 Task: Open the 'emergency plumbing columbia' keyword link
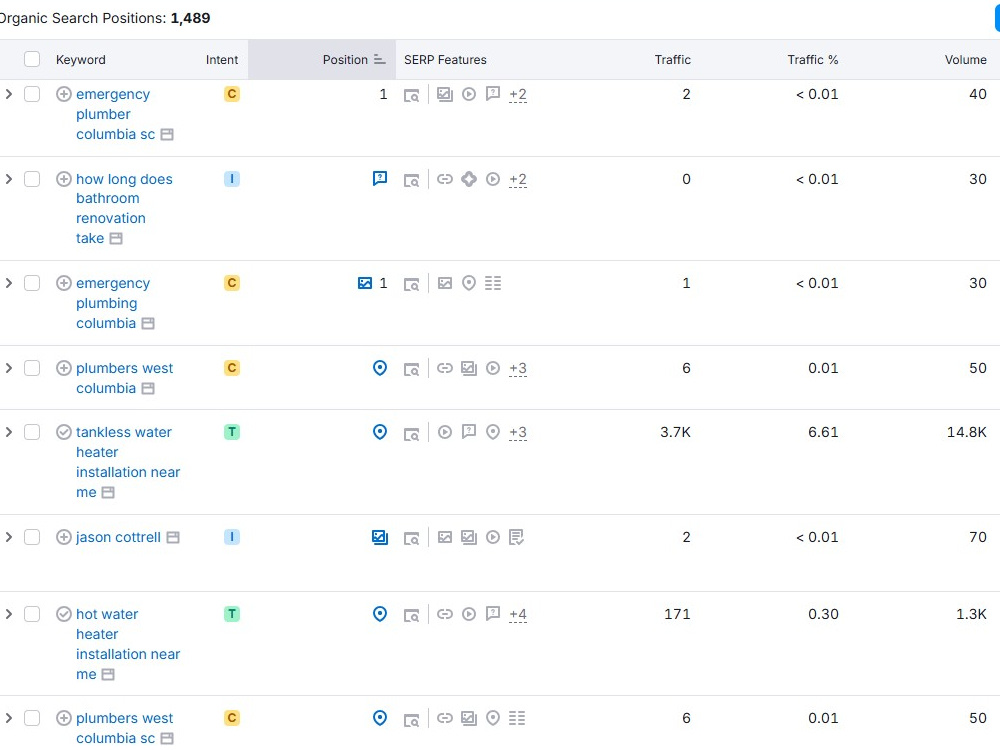(113, 303)
